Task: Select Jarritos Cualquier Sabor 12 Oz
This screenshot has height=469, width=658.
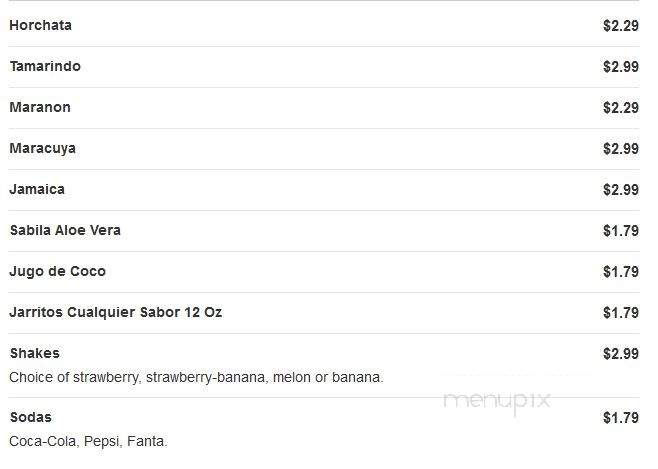Action: 116,313
